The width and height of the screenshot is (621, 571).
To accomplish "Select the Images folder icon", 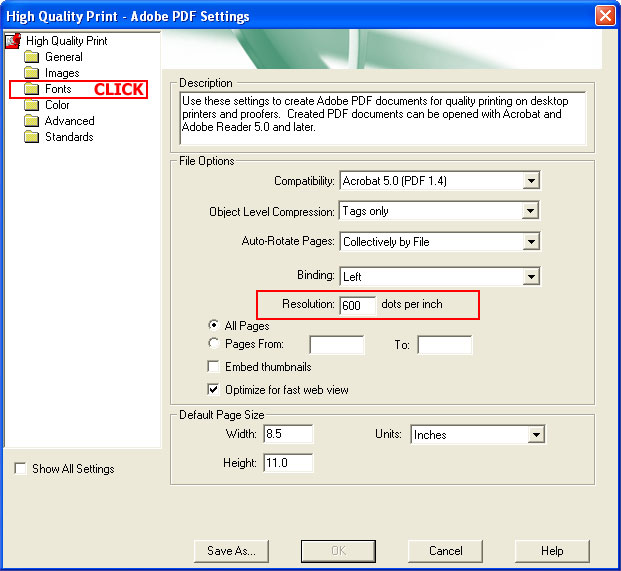I will (31, 73).
